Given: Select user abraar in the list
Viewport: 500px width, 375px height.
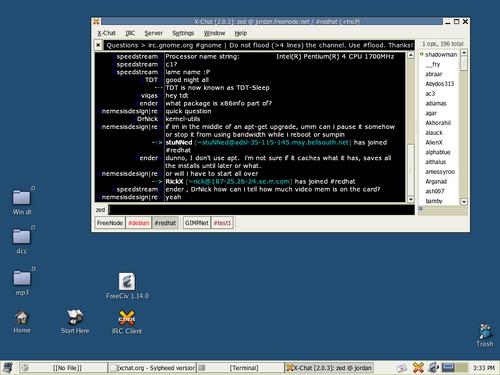Looking at the screenshot, I should [x=433, y=74].
